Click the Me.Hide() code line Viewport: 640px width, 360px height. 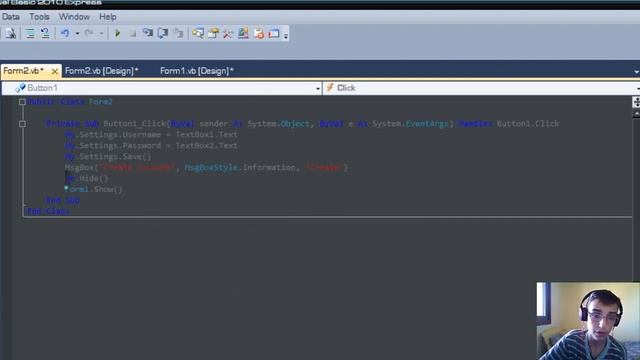87,179
